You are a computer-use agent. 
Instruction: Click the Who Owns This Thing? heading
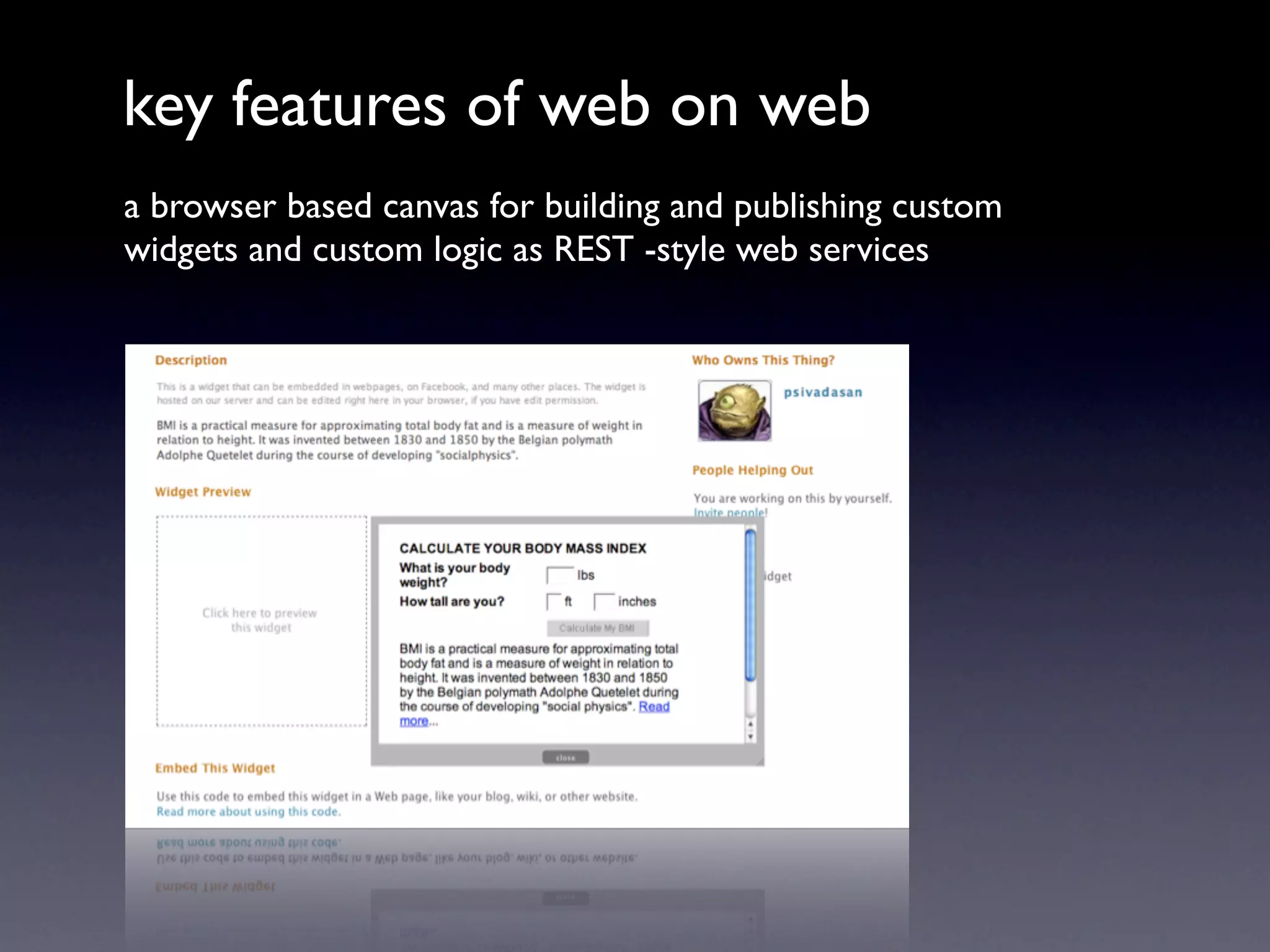point(763,360)
